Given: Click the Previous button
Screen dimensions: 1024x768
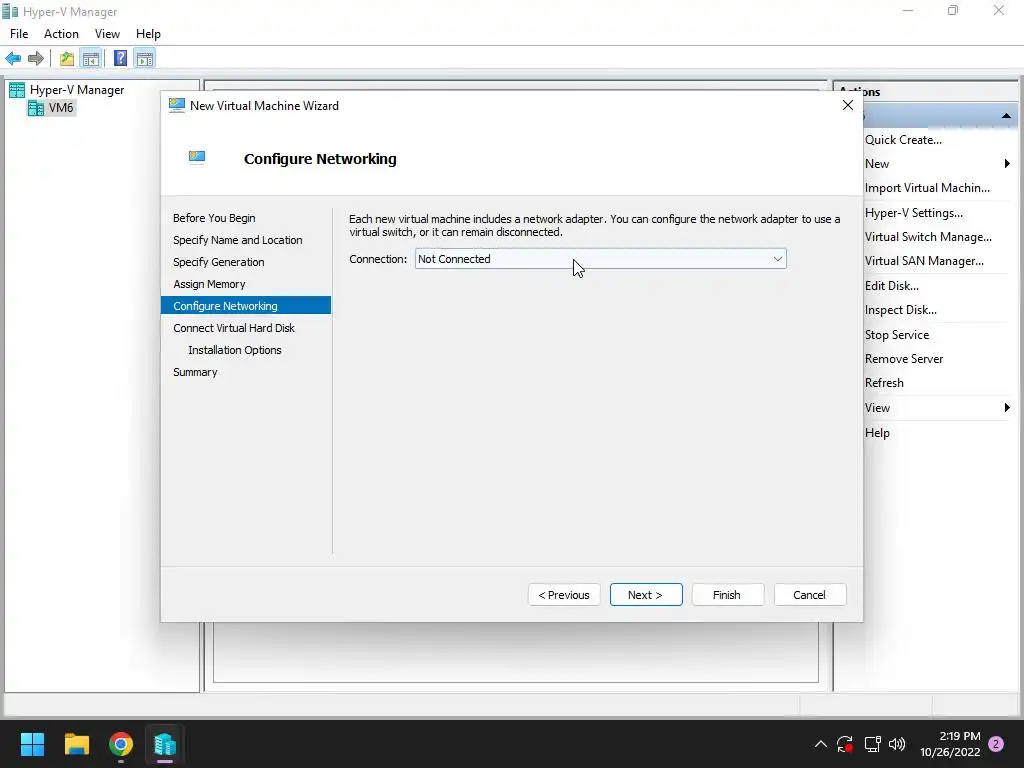Looking at the screenshot, I should (x=564, y=595).
